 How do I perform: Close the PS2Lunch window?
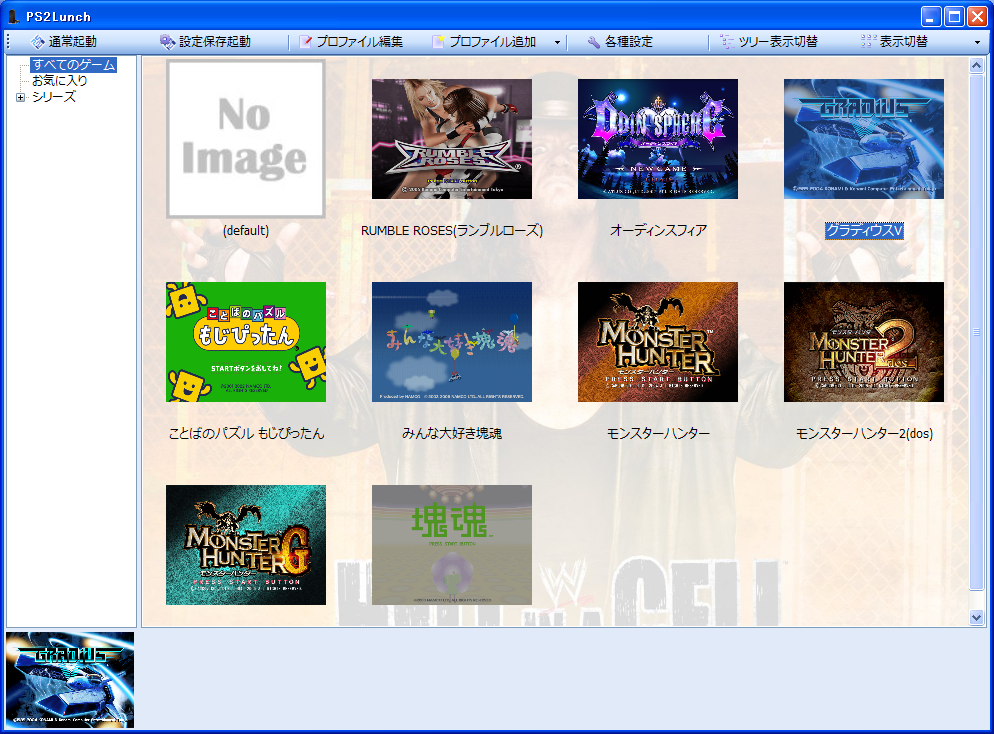977,16
